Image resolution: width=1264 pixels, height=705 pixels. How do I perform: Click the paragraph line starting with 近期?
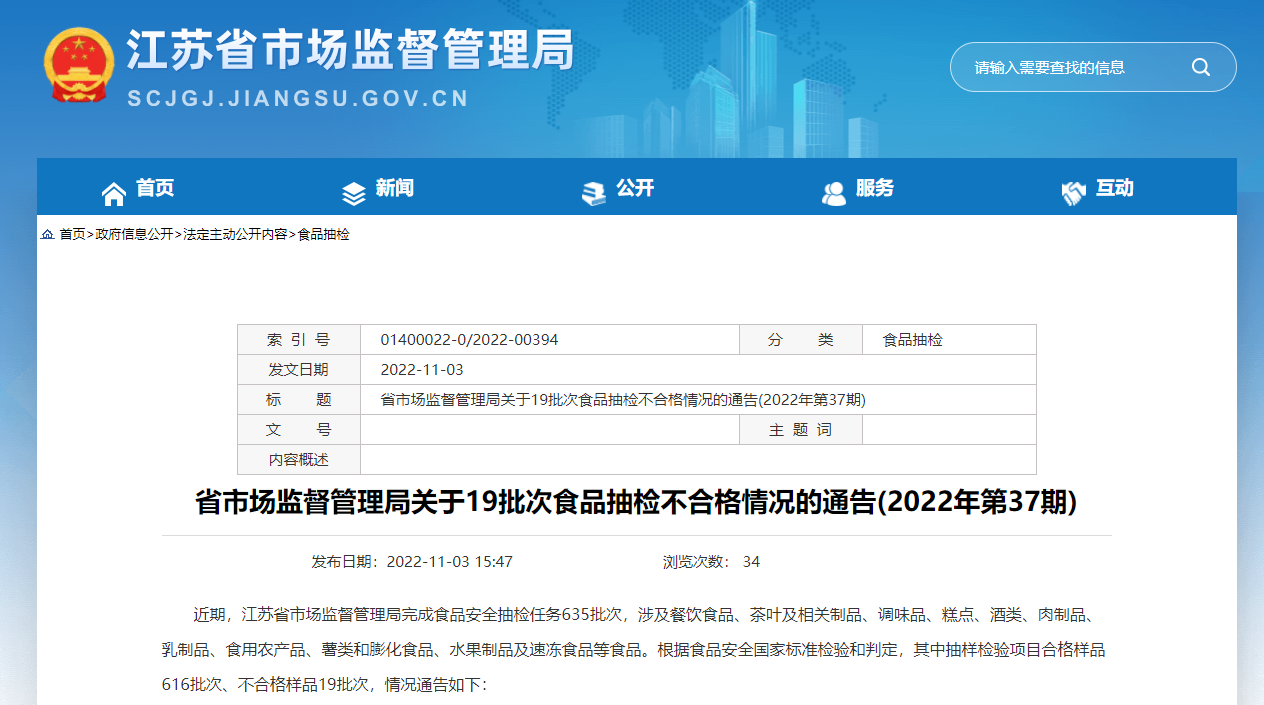pyautogui.click(x=650, y=614)
